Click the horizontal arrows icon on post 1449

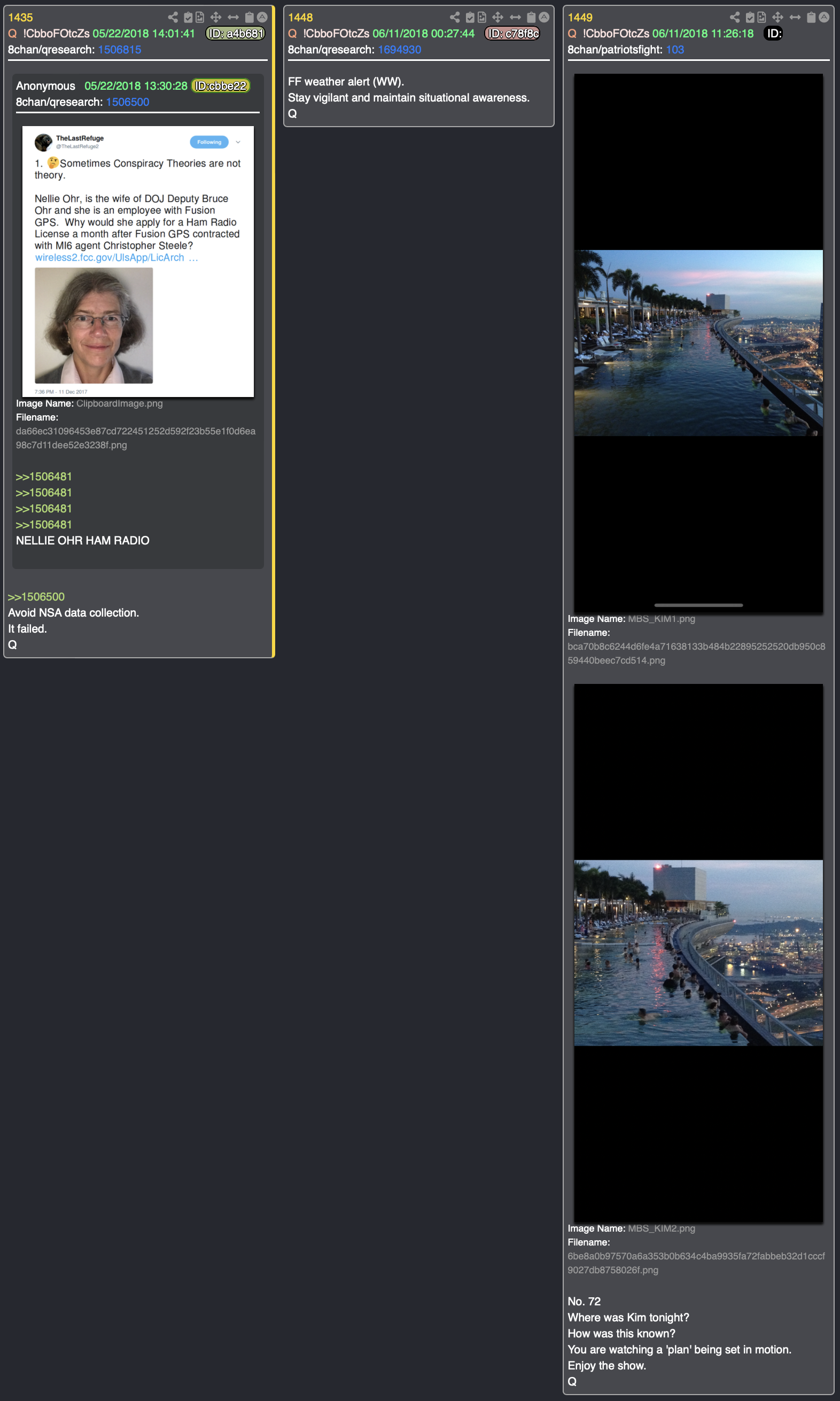tap(795, 18)
